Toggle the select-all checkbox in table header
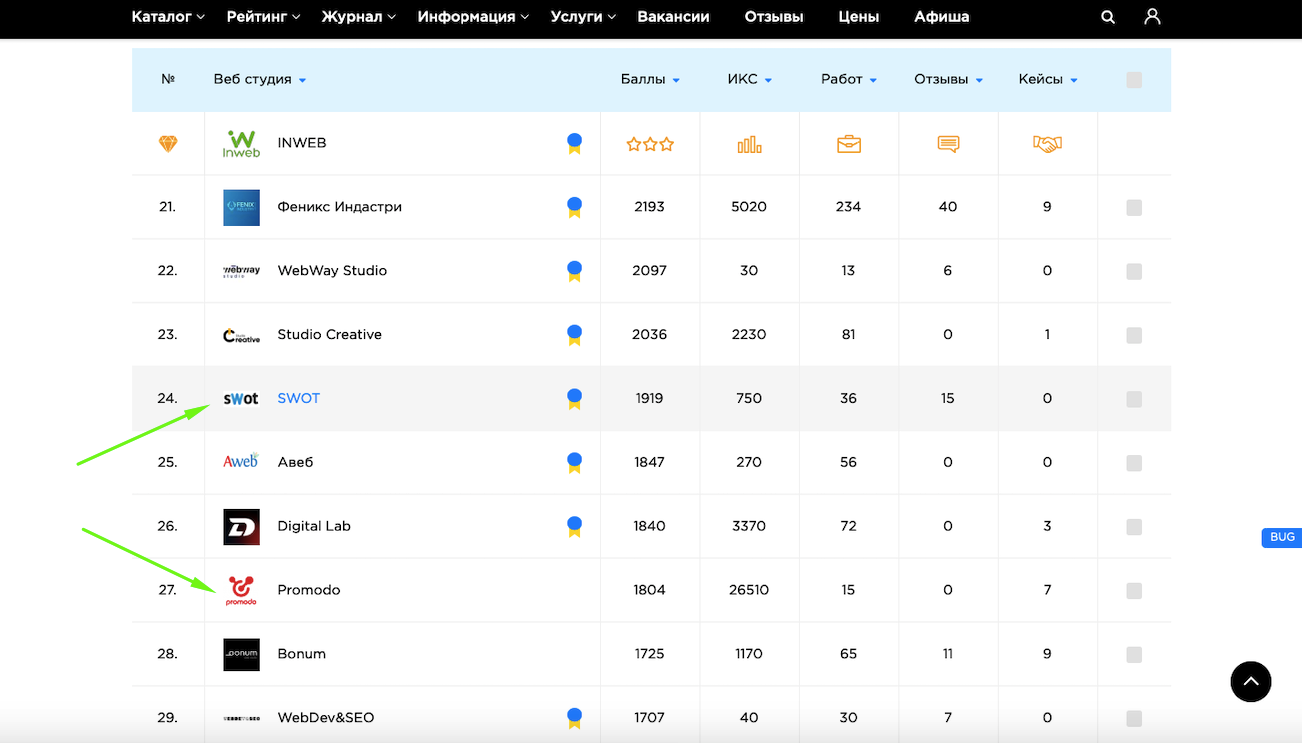The width and height of the screenshot is (1302, 743). point(1134,80)
